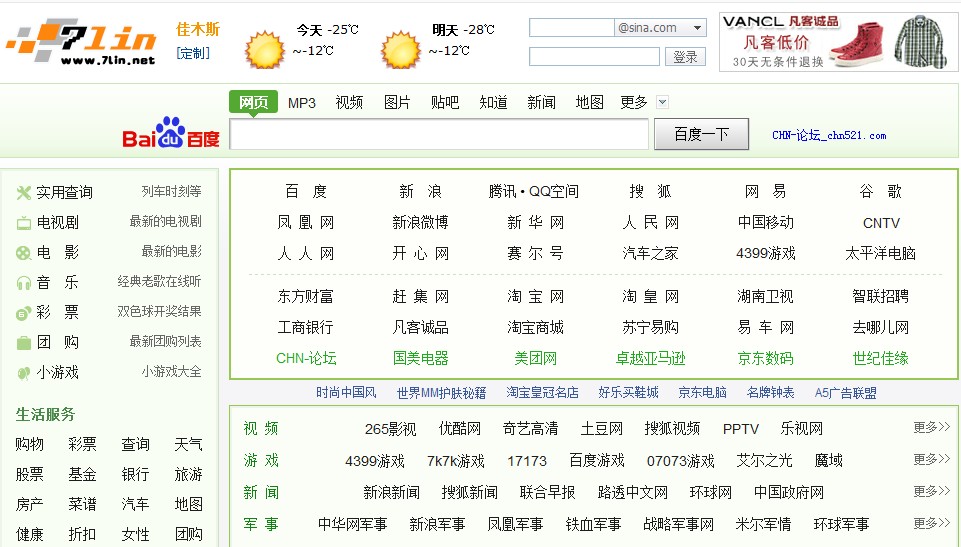
Task: Open the 生活服务 section heading
Action: coord(45,415)
